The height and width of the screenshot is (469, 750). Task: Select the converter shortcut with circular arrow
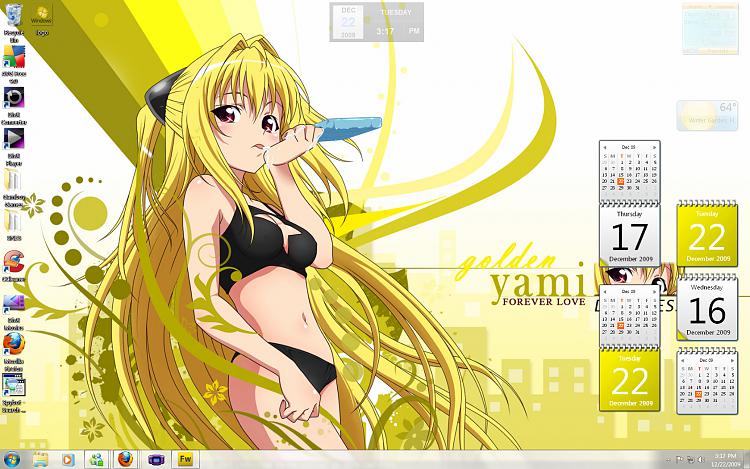coord(14,98)
